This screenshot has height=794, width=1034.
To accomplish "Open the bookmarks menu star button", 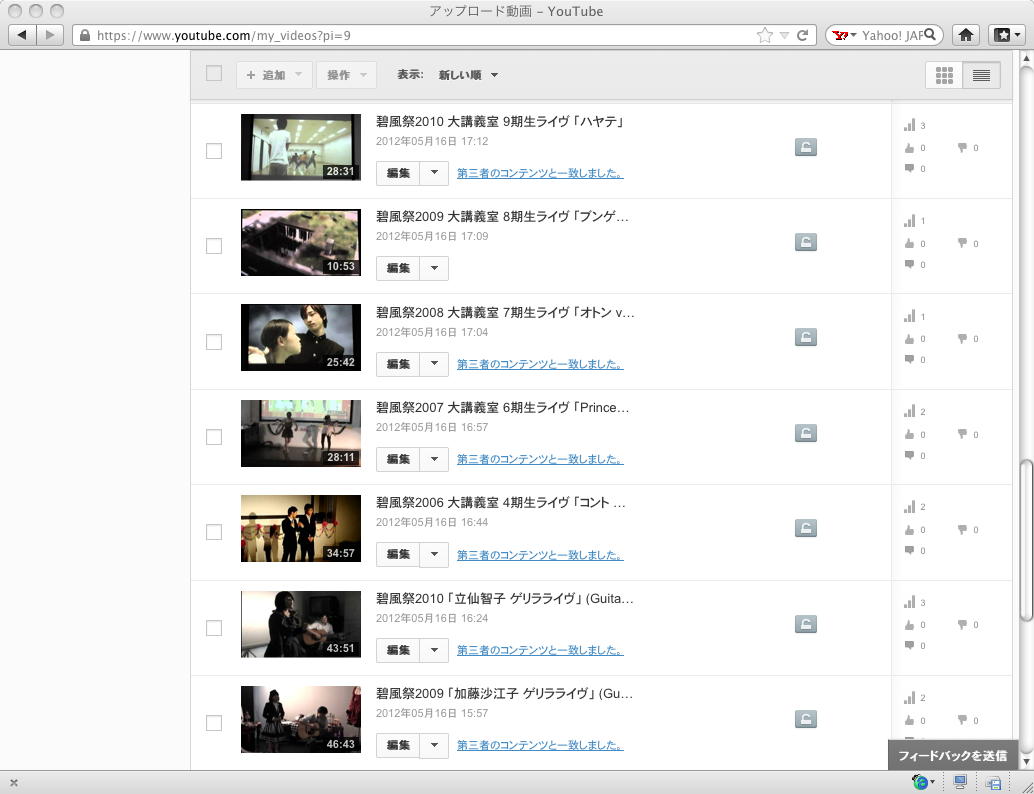I will (x=1006, y=35).
